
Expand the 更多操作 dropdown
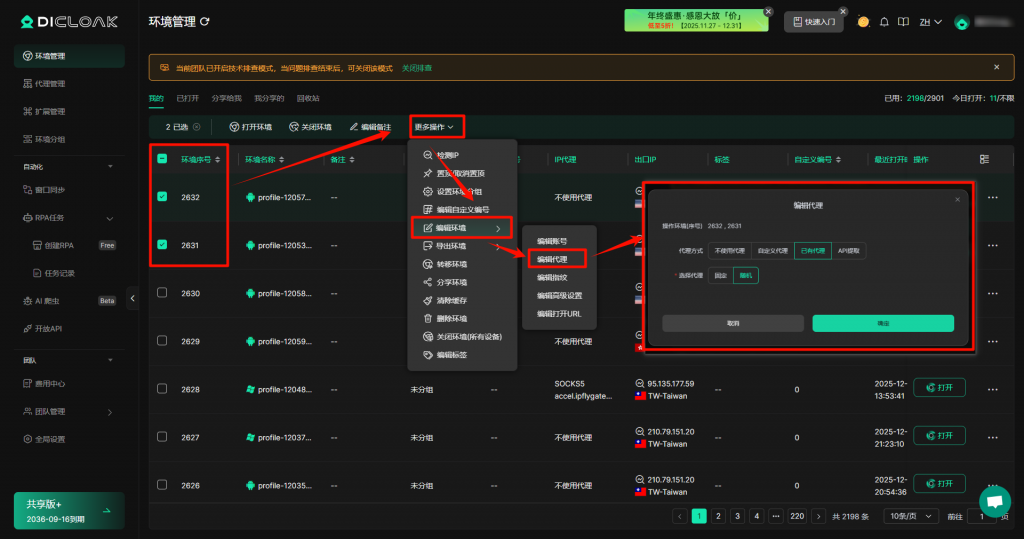pos(435,127)
